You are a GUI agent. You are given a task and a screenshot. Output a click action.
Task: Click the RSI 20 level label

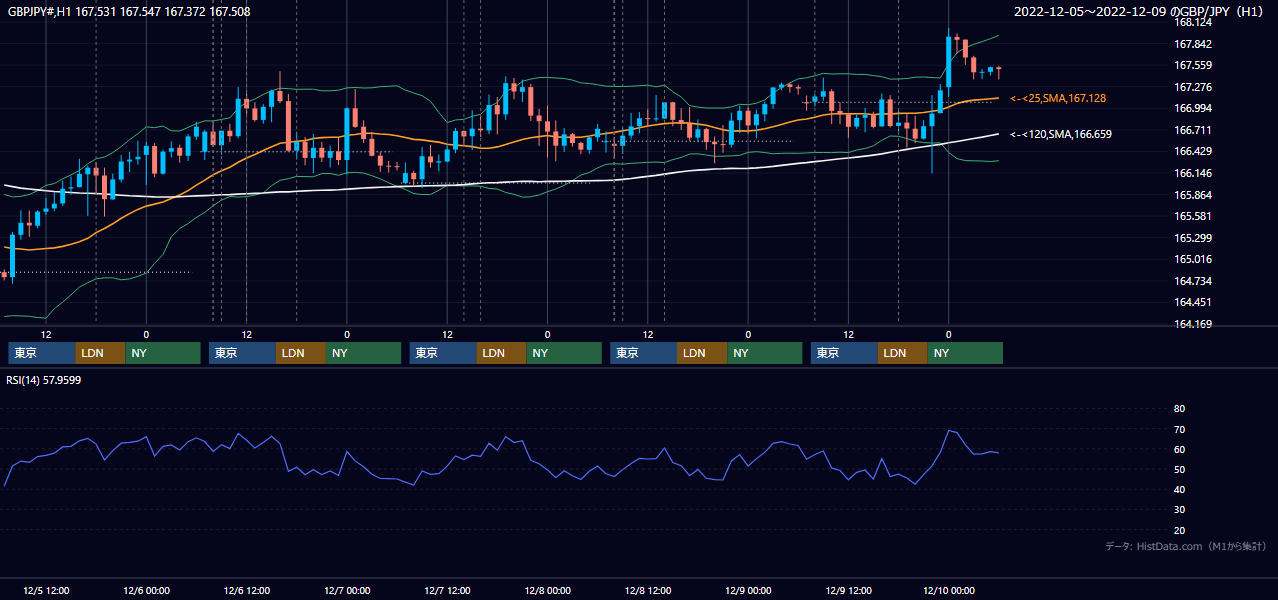tap(1179, 530)
